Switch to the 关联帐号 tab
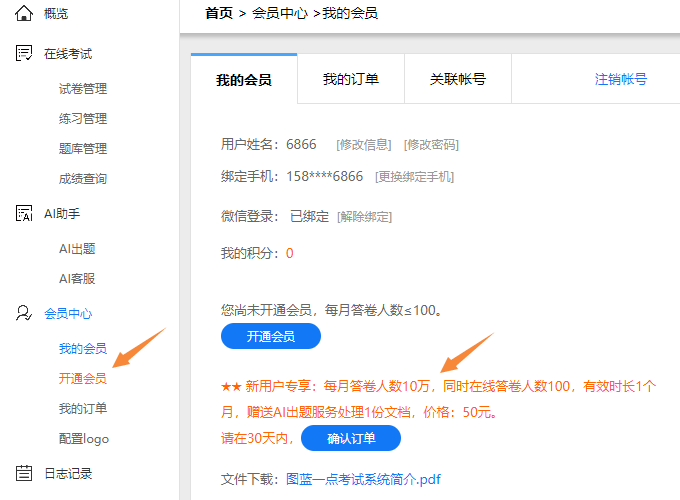 [x=458, y=79]
